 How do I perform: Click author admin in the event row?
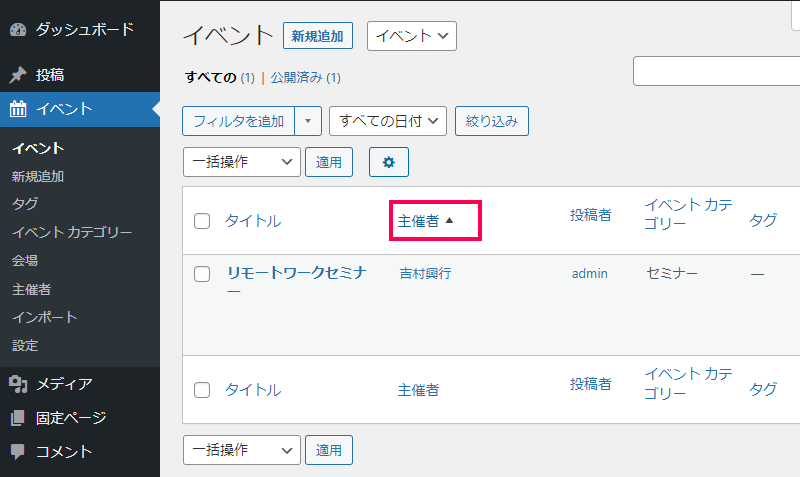coord(590,273)
